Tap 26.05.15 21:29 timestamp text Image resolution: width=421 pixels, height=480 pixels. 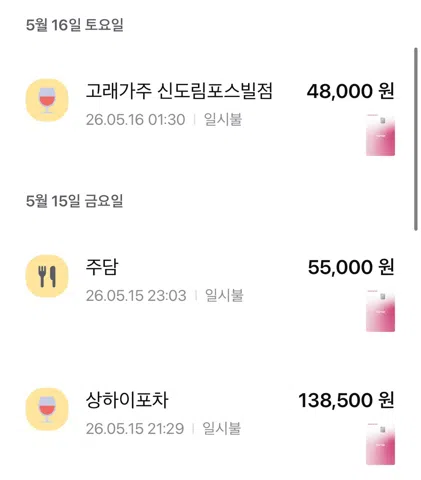pos(135,429)
